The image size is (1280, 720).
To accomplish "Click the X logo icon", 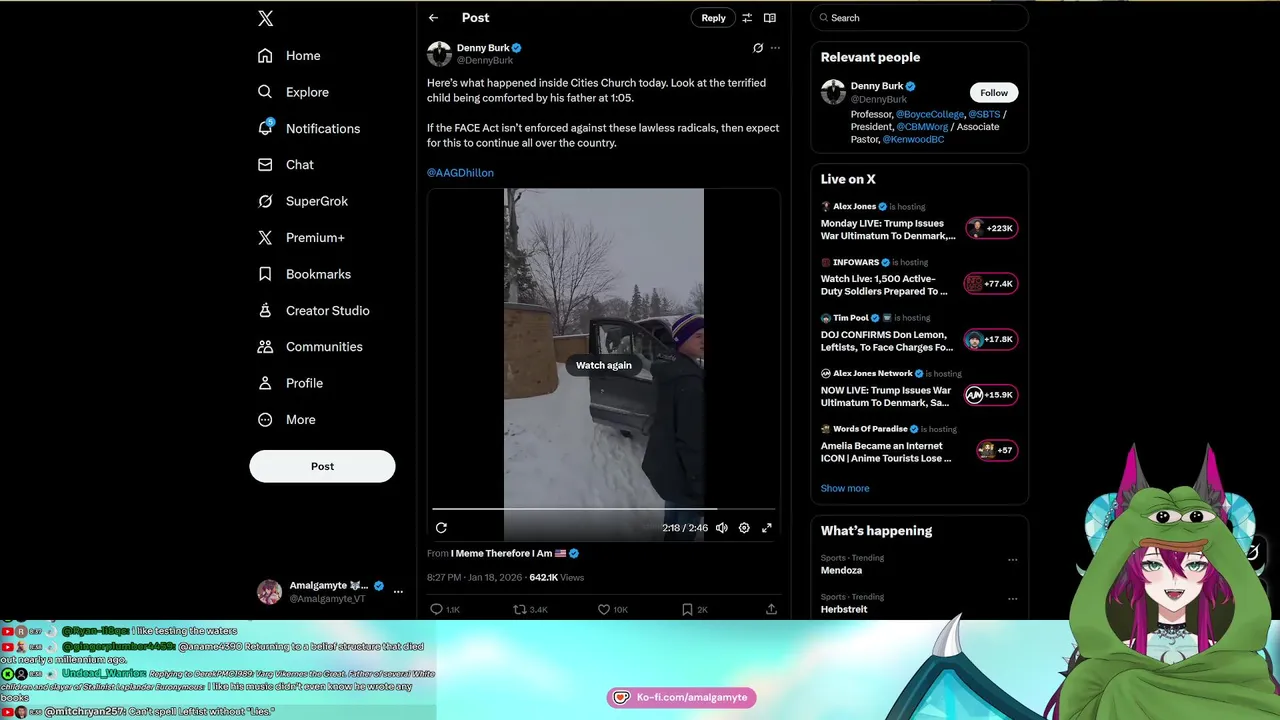I will point(265,18).
